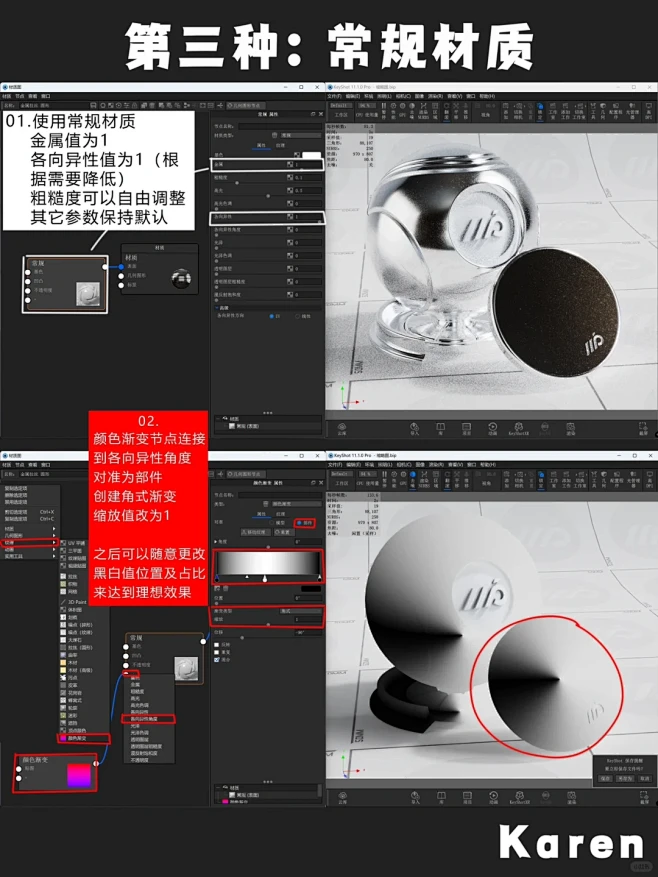Open the 实用工具 submenu in the context menu
Viewport: 658px width, 877px height.
click(29, 556)
